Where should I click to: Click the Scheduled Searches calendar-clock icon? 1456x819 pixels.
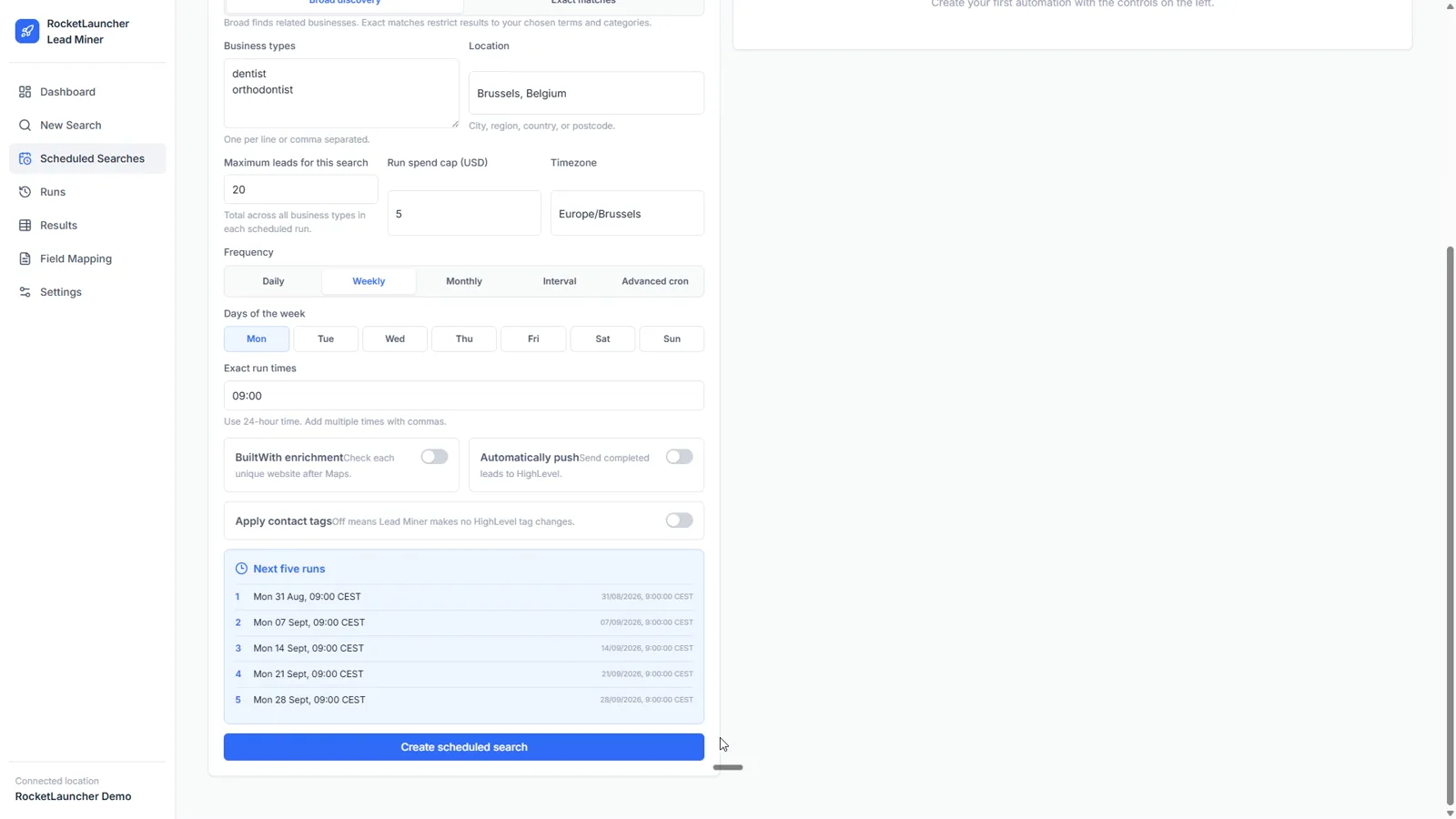coord(25,158)
